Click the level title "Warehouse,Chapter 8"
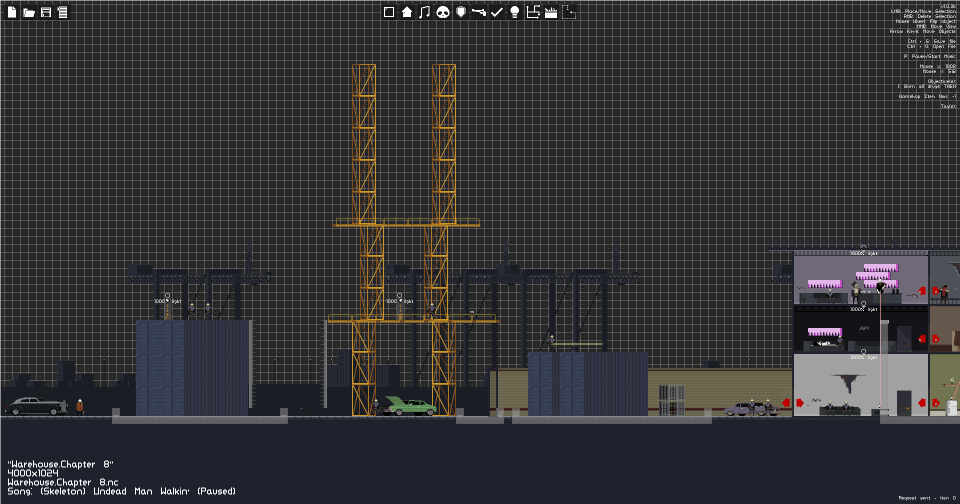 (x=61, y=464)
